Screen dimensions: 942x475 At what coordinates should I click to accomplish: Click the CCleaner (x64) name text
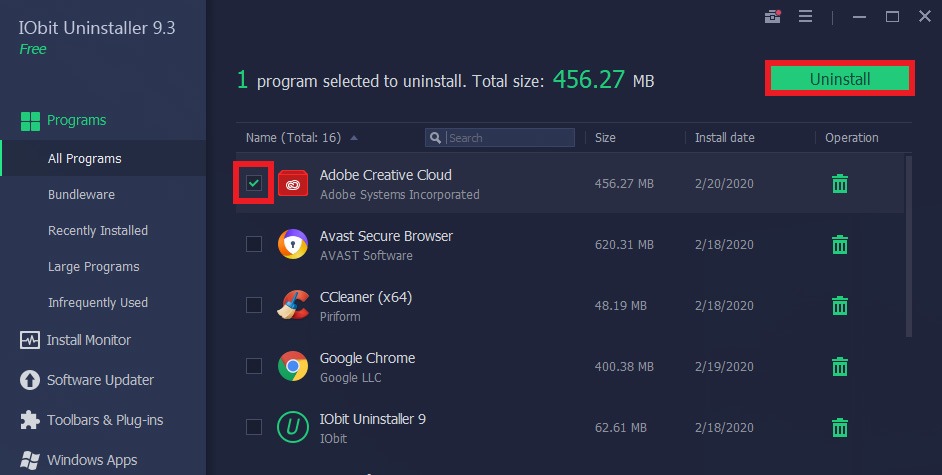click(x=366, y=297)
